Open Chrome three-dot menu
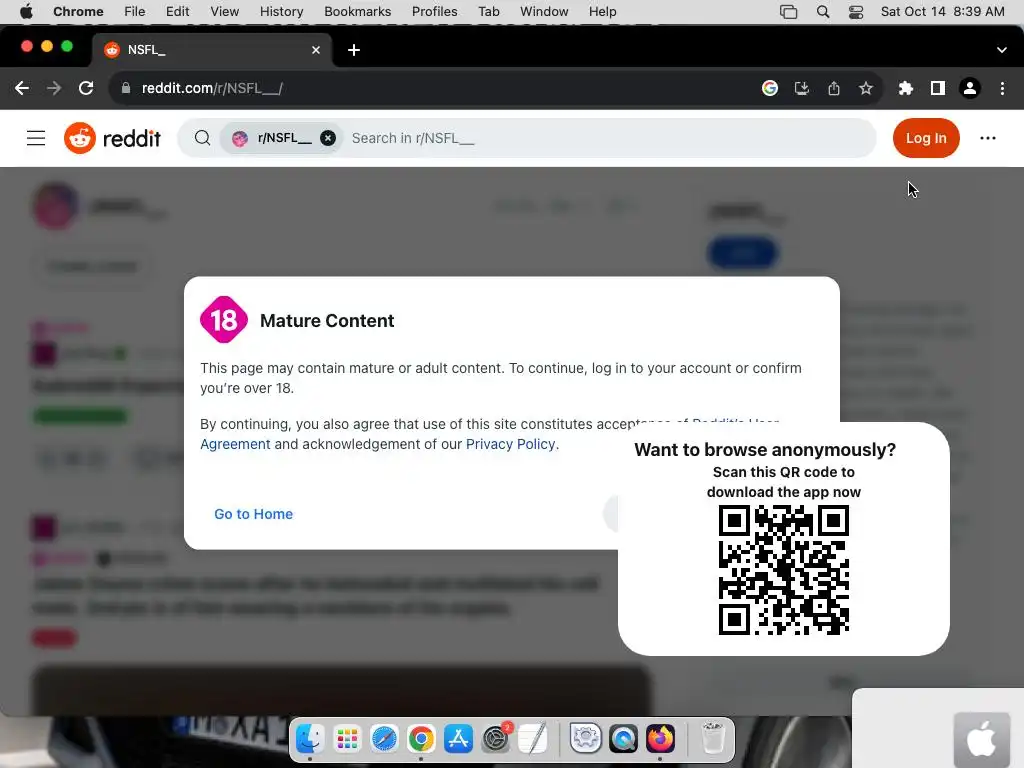Viewport: 1024px width, 768px height. pyautogui.click(x=1002, y=88)
